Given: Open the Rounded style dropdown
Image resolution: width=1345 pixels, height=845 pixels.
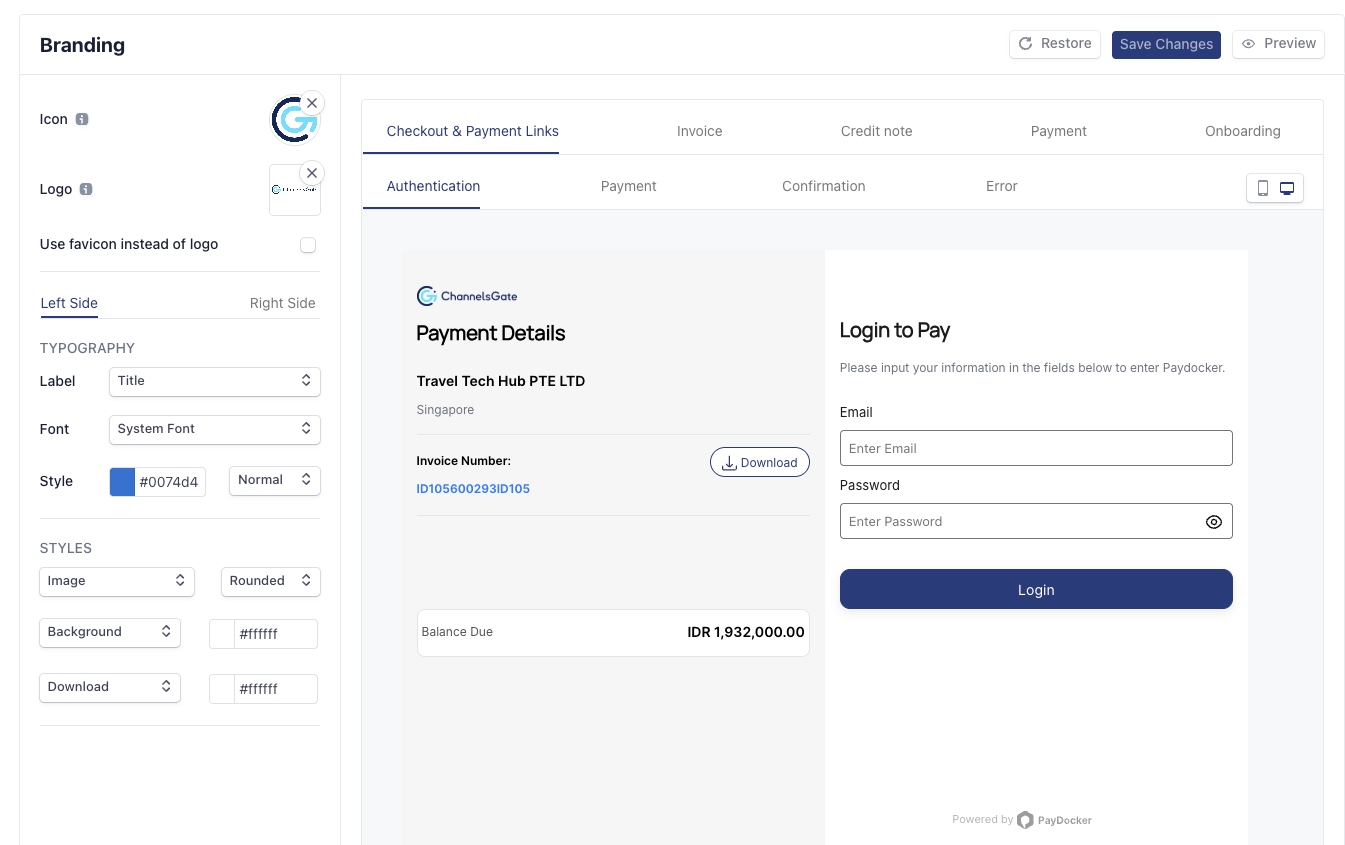Looking at the screenshot, I should pos(270,581).
